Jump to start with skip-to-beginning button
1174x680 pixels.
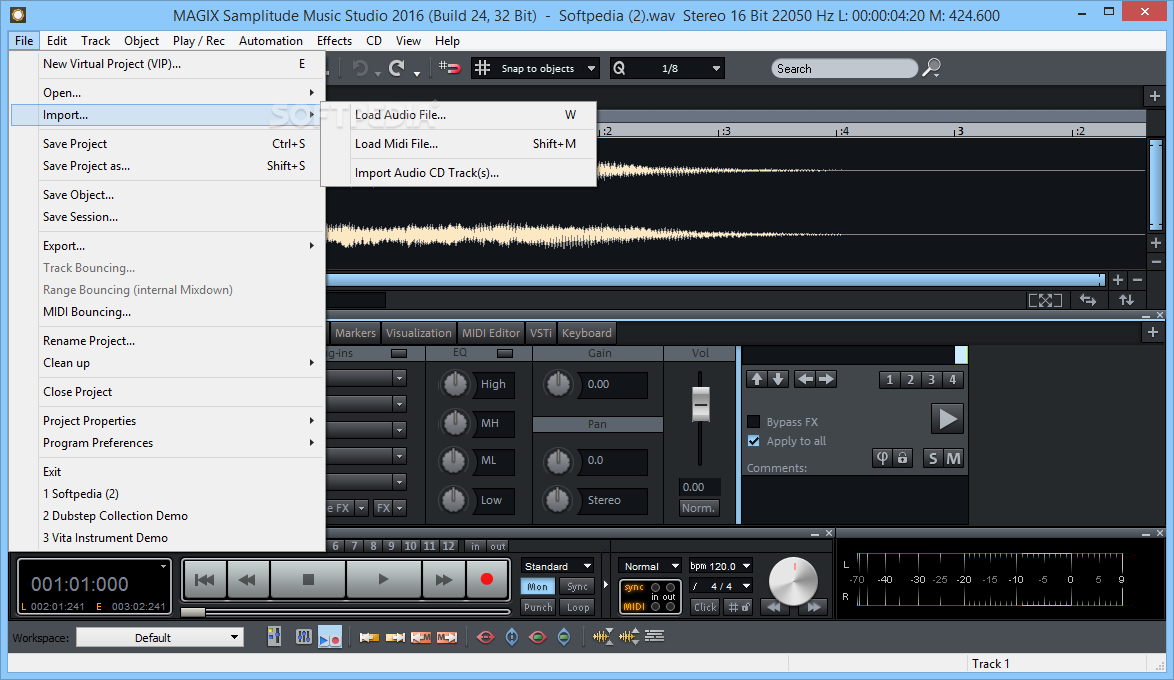click(x=204, y=579)
